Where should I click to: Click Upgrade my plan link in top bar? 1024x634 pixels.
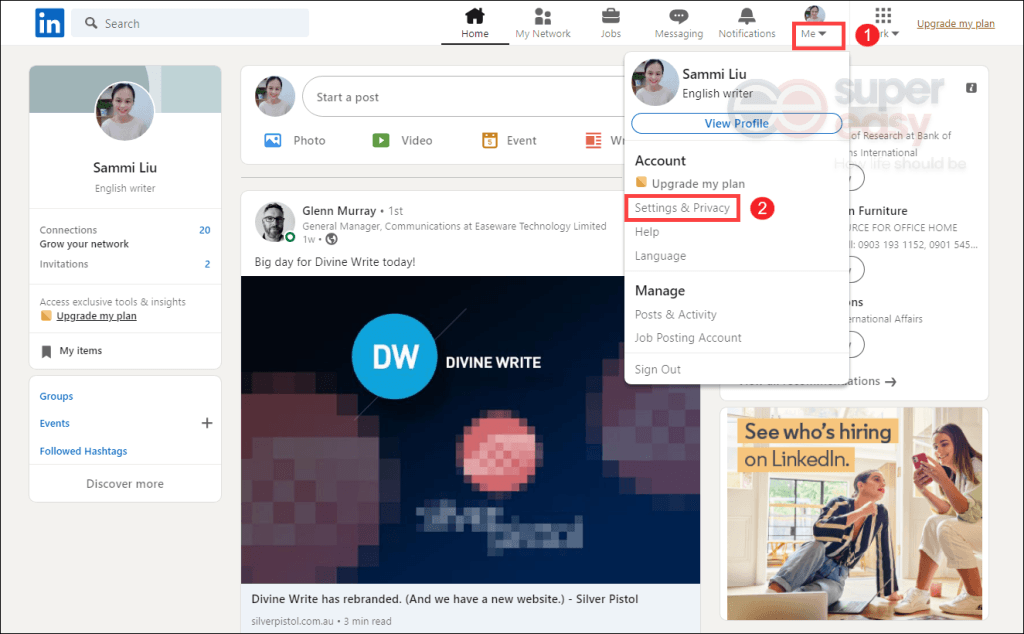point(955,24)
